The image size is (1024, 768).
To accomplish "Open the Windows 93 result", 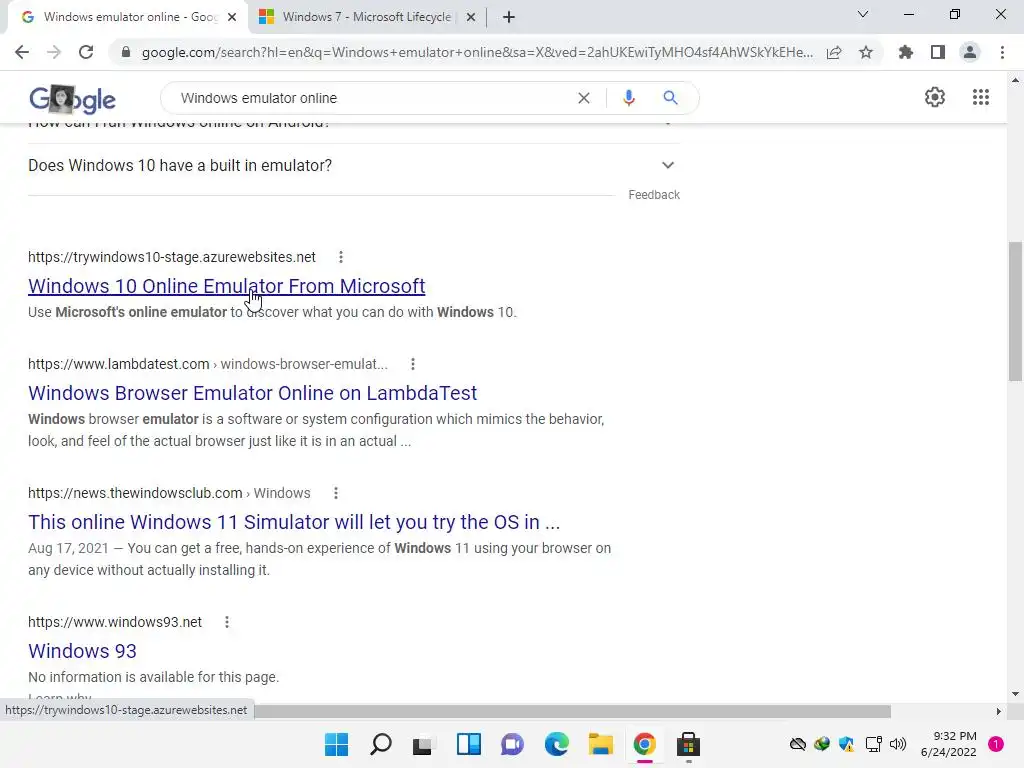I will (82, 651).
